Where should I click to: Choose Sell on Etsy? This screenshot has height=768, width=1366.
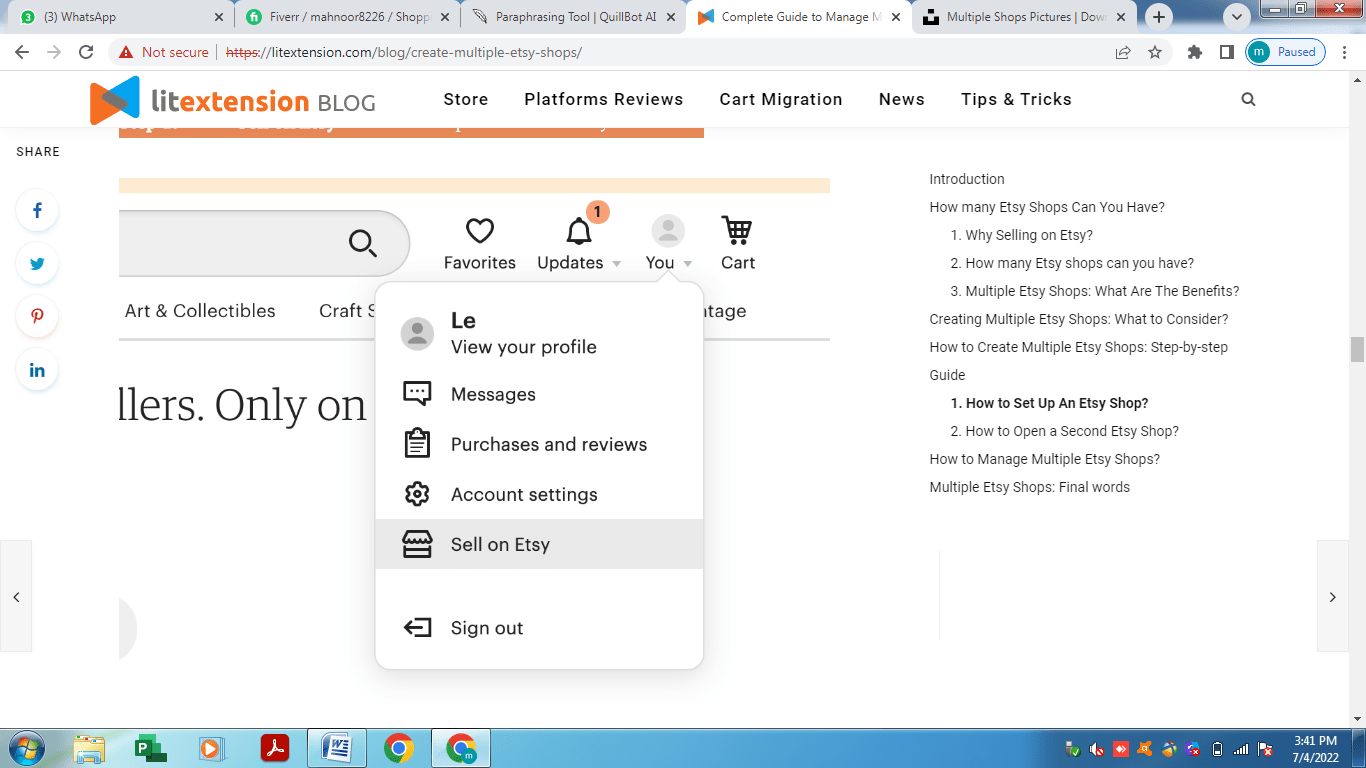pos(539,544)
